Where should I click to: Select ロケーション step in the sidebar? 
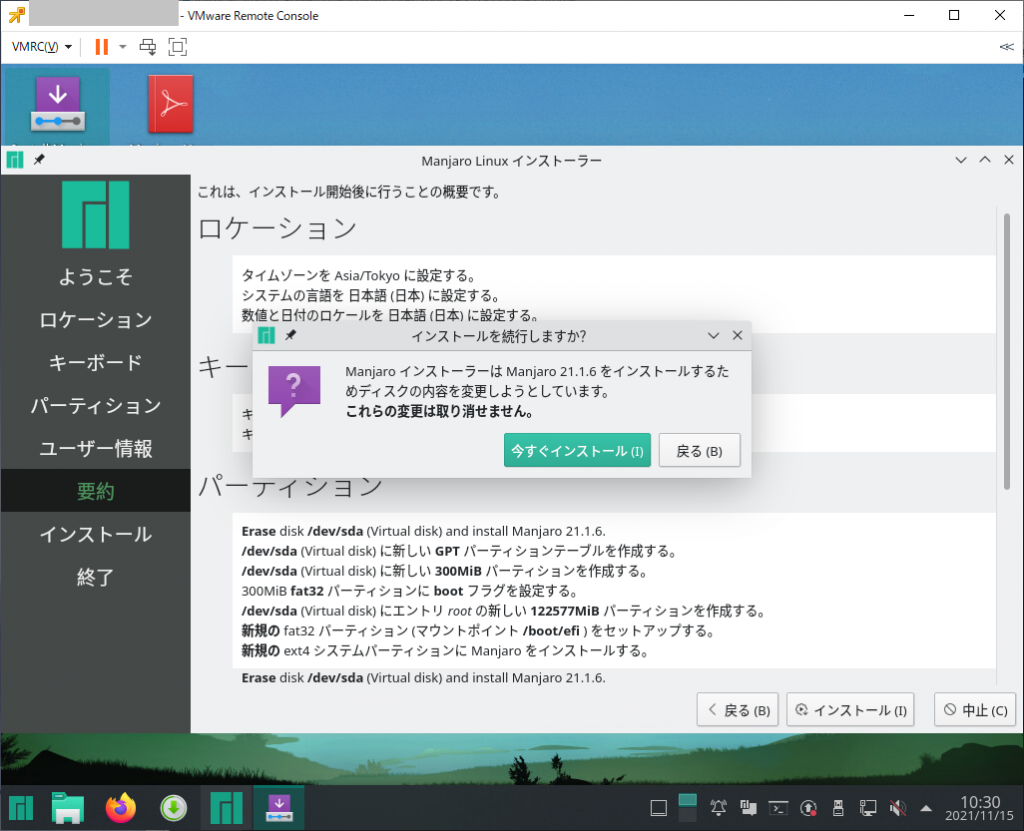point(95,319)
